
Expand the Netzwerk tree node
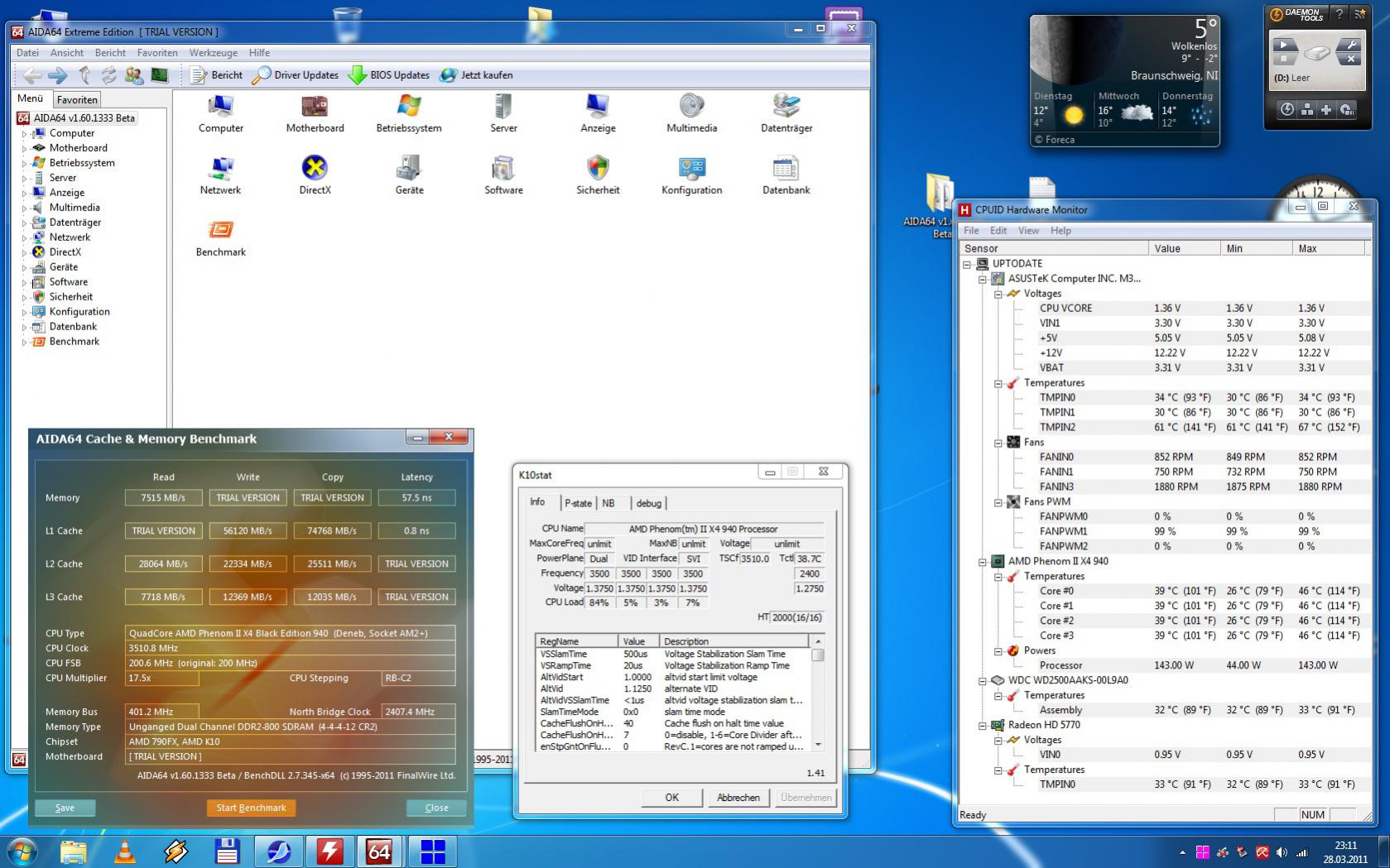coord(24,237)
